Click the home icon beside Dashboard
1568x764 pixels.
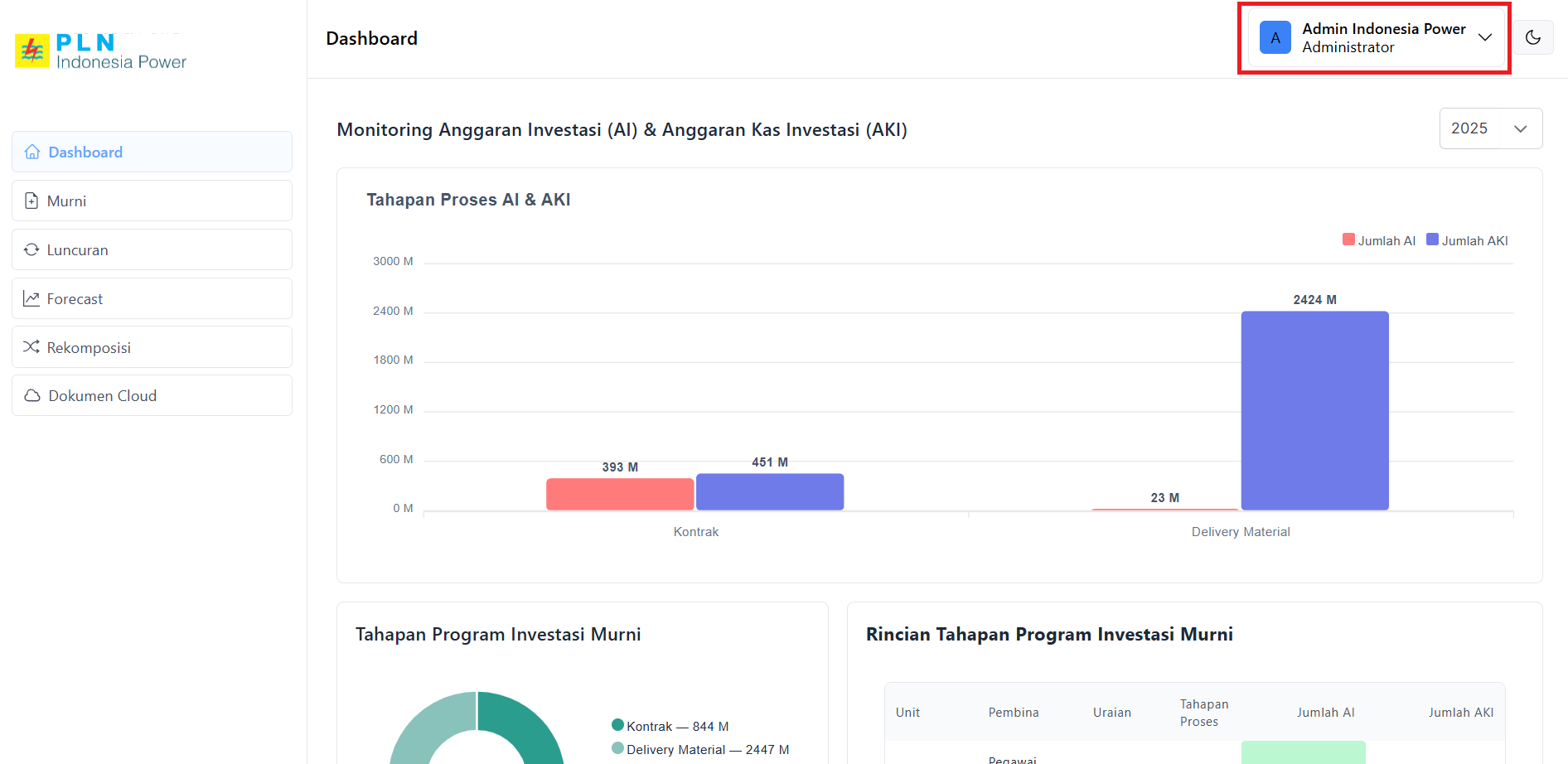point(32,152)
